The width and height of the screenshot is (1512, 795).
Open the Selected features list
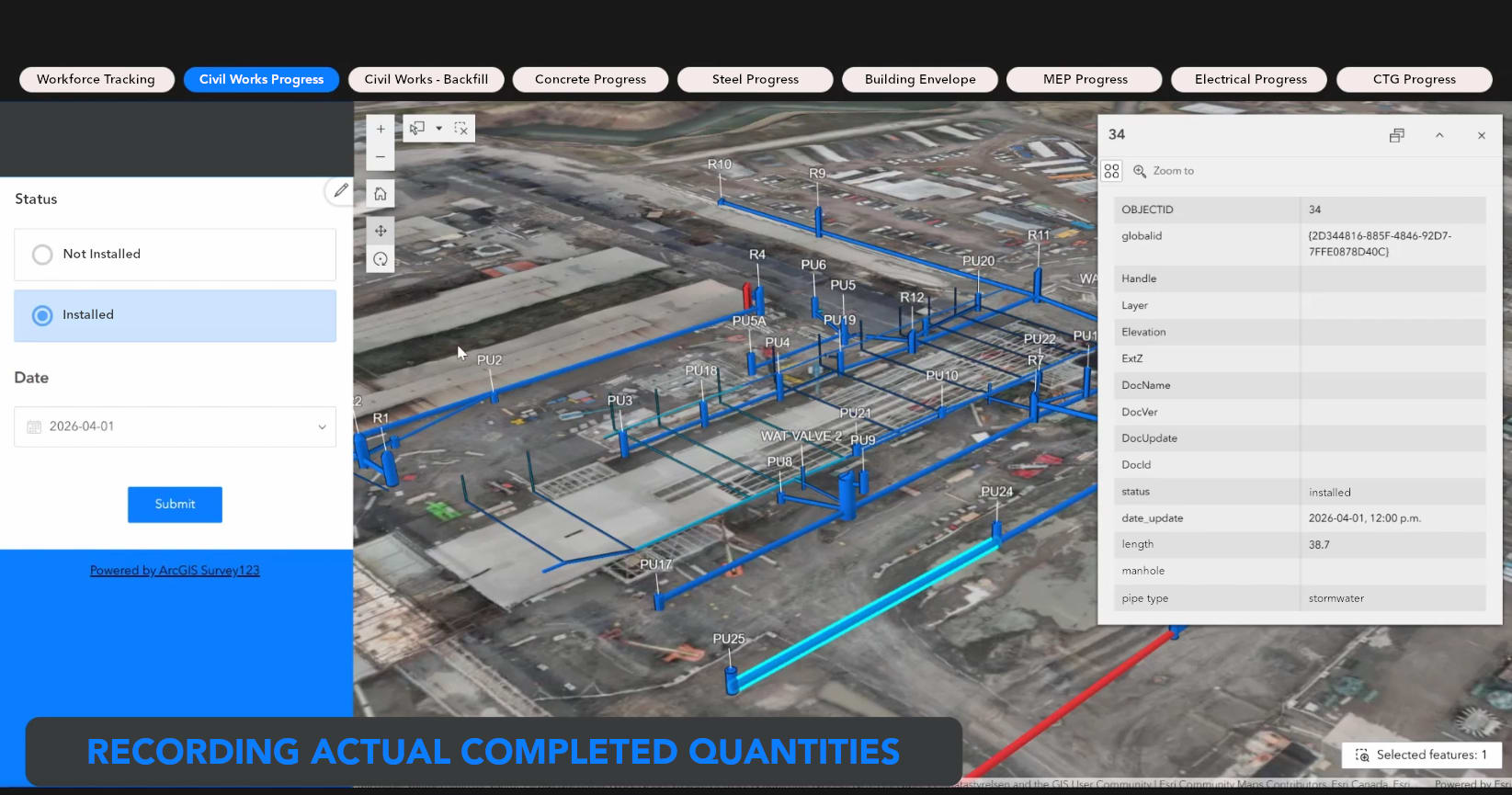[x=1421, y=755]
